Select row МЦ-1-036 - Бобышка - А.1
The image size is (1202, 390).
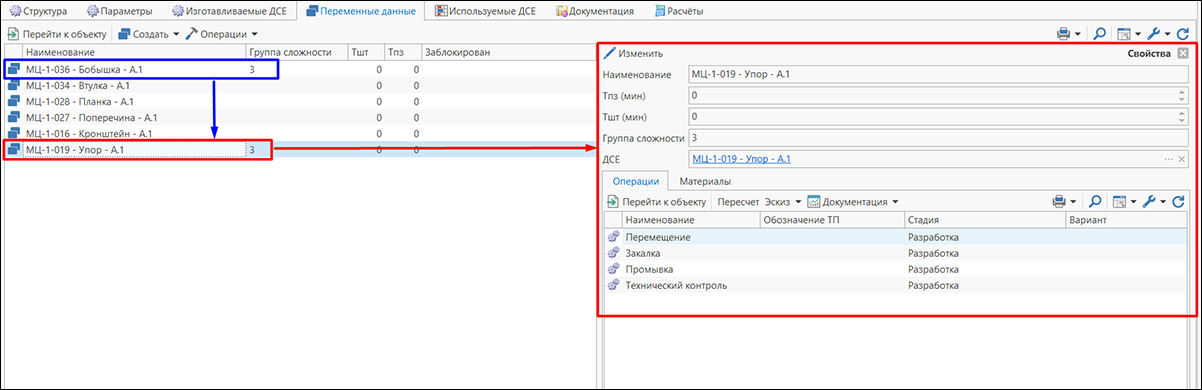tap(299, 70)
